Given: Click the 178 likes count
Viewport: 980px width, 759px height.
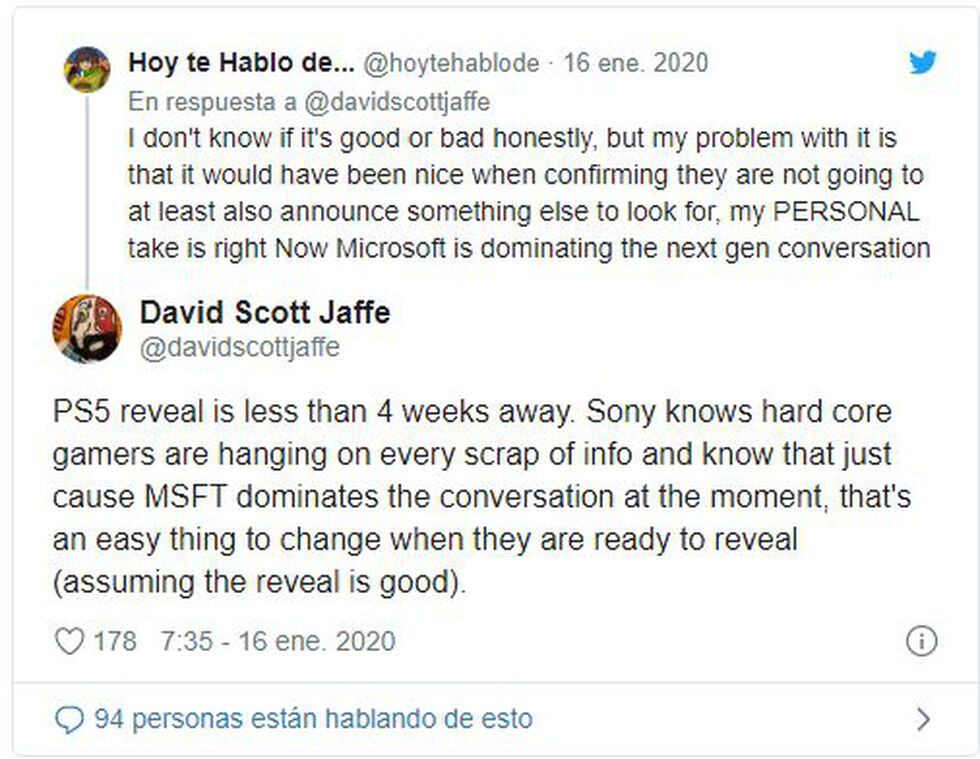Looking at the screenshot, I should pyautogui.click(x=115, y=641).
